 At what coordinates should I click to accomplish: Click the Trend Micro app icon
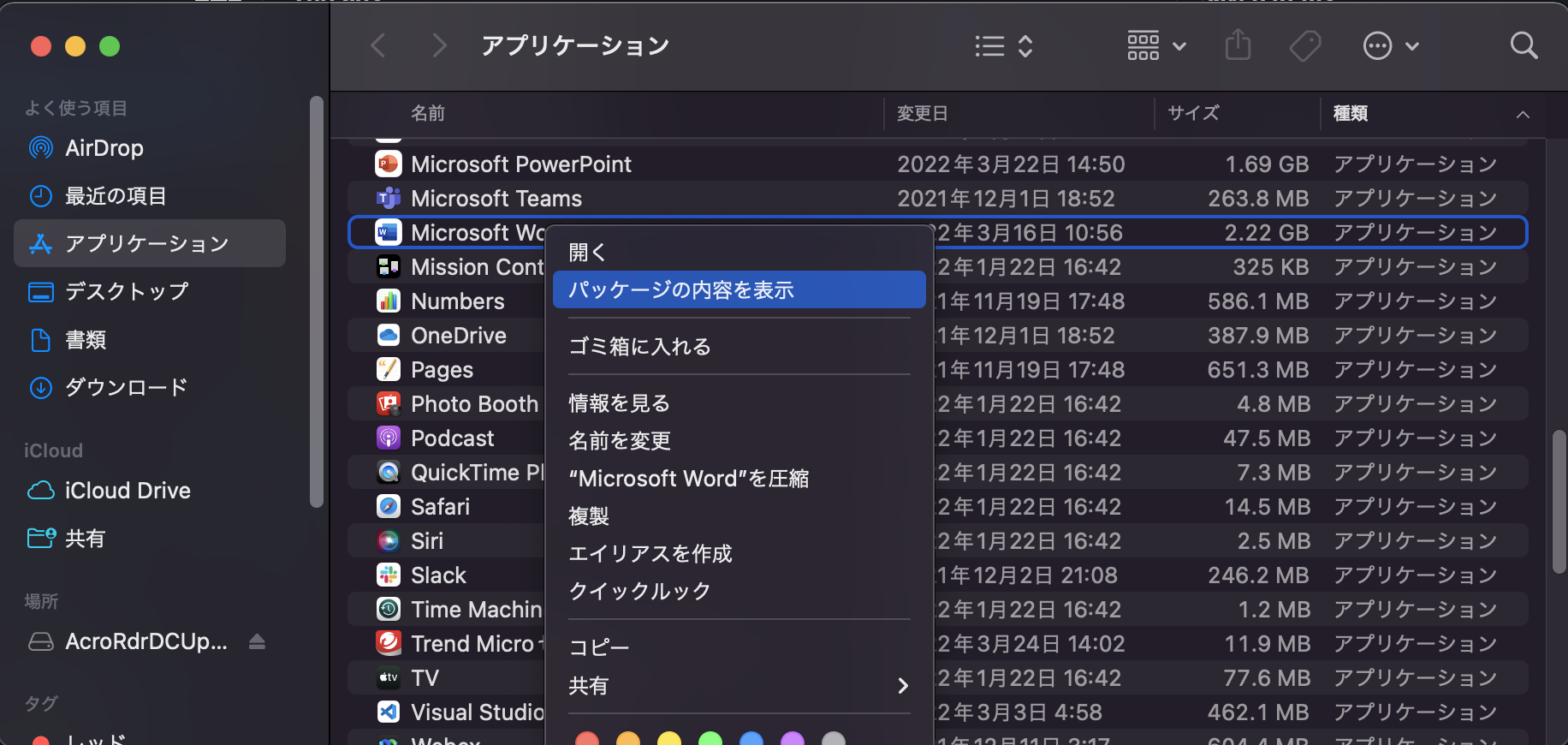[389, 643]
